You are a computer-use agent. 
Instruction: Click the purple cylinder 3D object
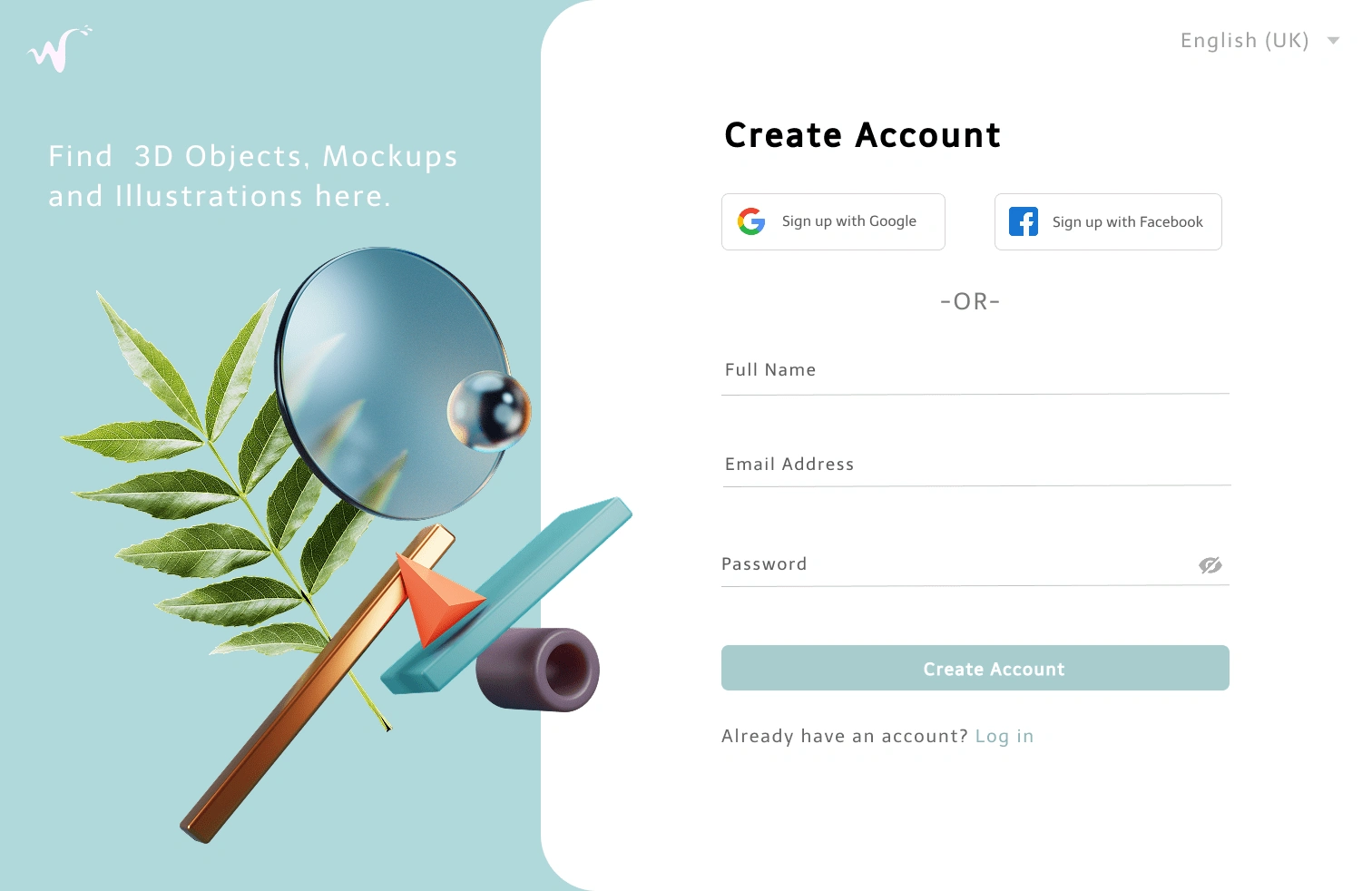(x=538, y=670)
